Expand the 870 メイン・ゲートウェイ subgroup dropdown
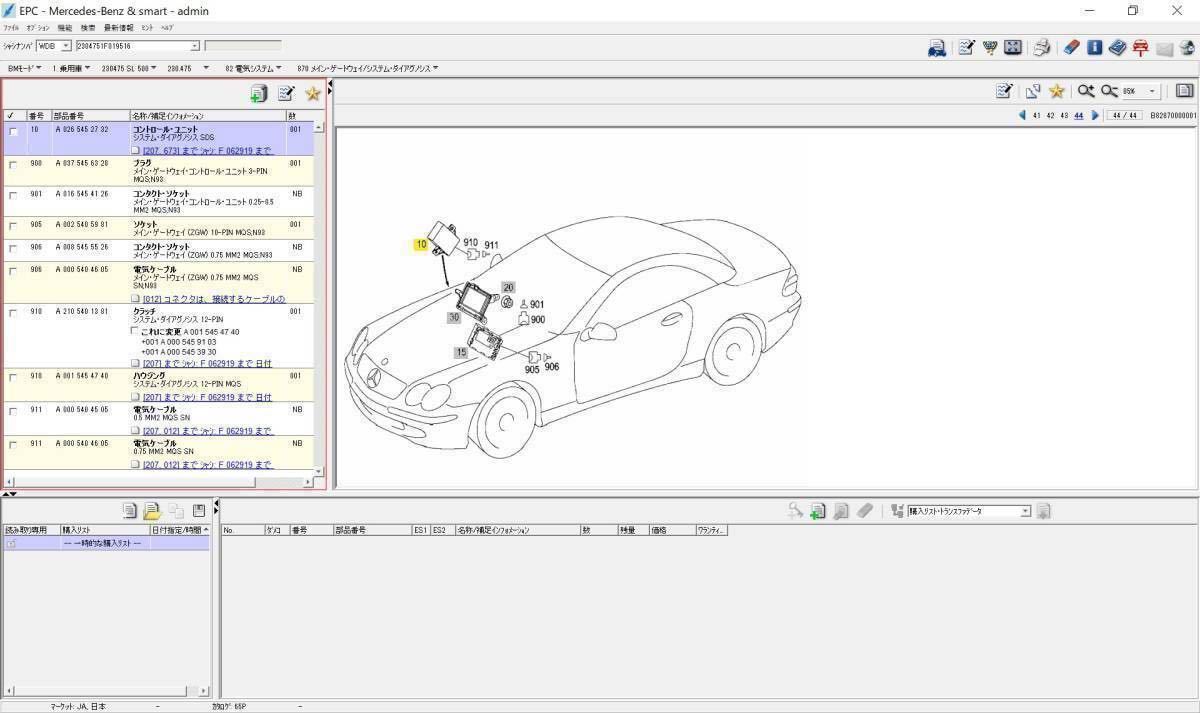Image resolution: width=1200 pixels, height=713 pixels. coord(436,68)
